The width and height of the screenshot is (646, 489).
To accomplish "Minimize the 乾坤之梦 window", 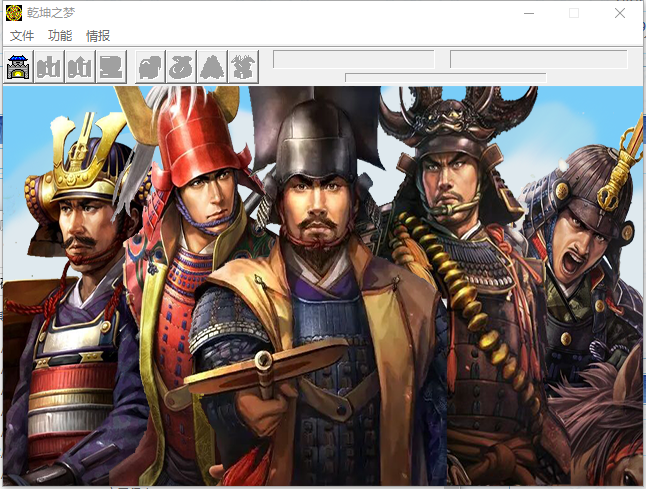I will (x=528, y=13).
